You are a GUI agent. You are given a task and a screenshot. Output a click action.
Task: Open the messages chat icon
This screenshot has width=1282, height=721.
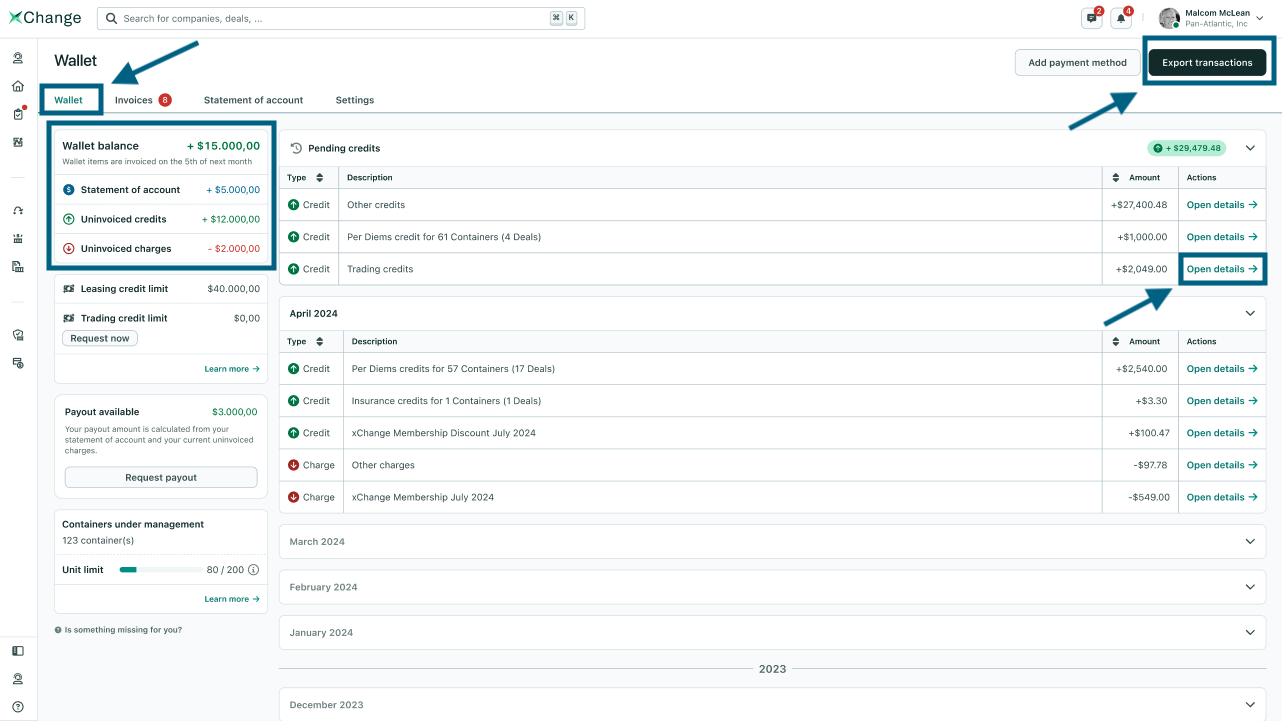1091,18
